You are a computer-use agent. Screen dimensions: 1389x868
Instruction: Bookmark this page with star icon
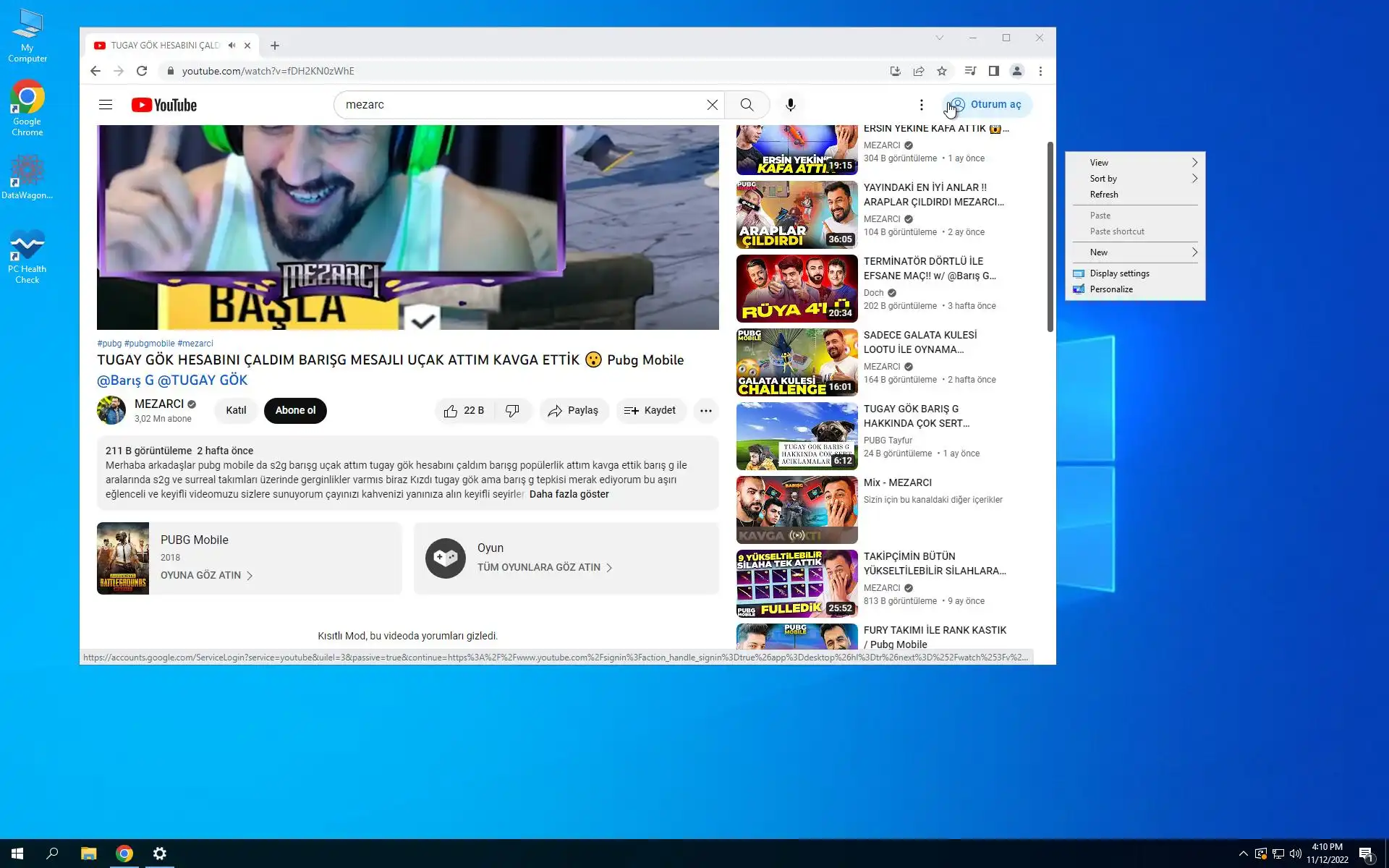coord(941,71)
